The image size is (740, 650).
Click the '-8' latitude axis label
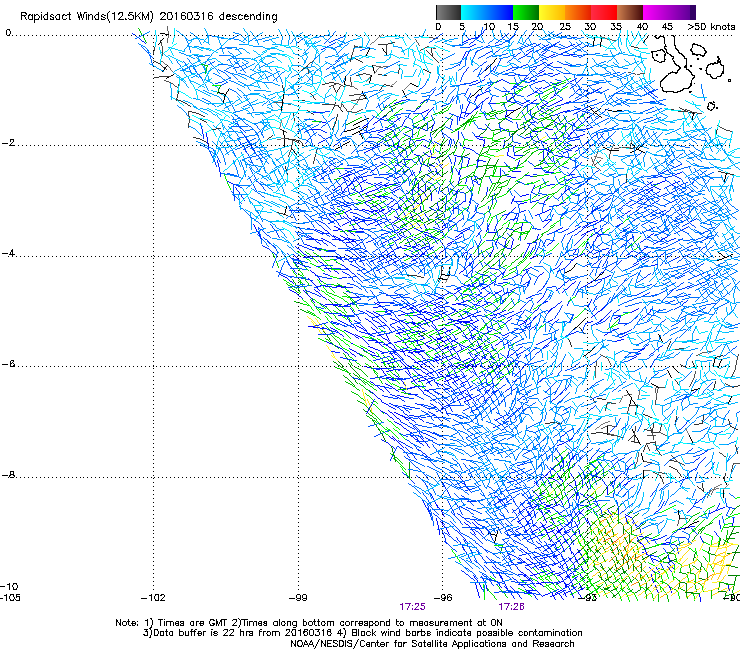tap(9, 475)
